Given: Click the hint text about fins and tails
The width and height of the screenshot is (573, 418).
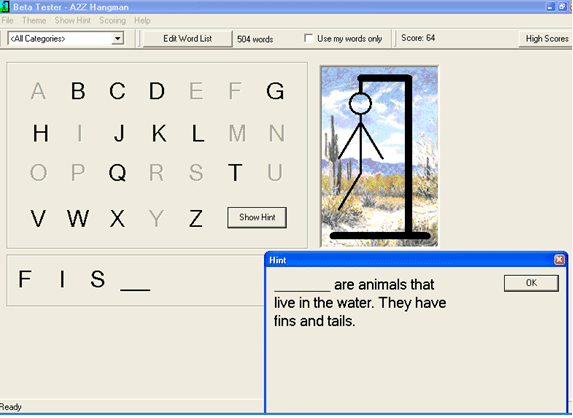Looking at the screenshot, I should point(360,303).
